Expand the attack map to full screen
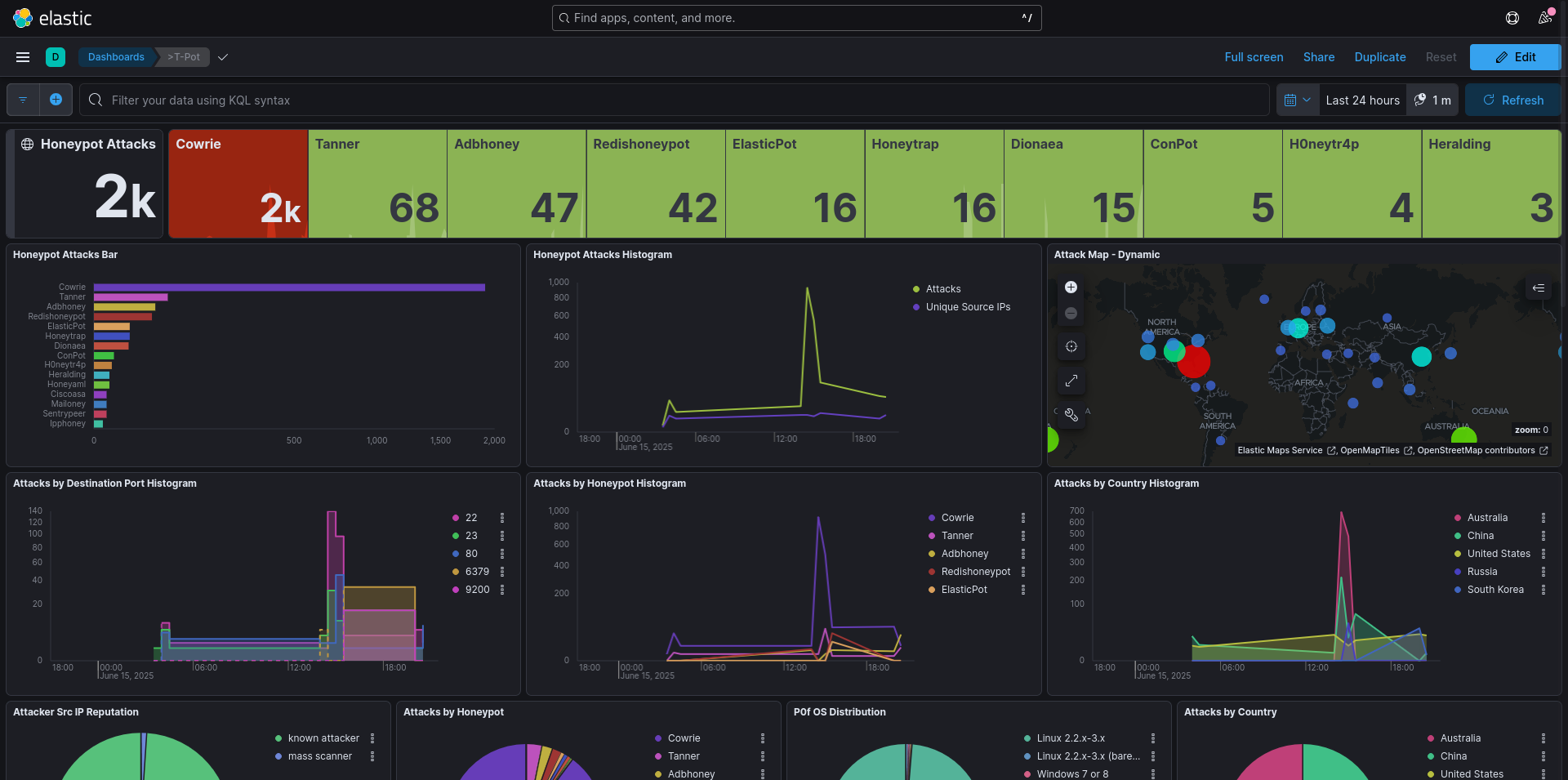Viewport: 1568px width, 780px height. (x=1071, y=381)
